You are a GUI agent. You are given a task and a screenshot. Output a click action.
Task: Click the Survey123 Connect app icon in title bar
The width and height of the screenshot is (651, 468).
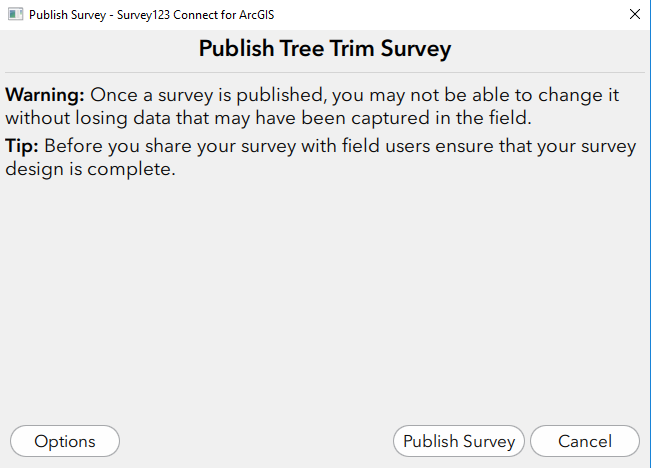pyautogui.click(x=15, y=15)
